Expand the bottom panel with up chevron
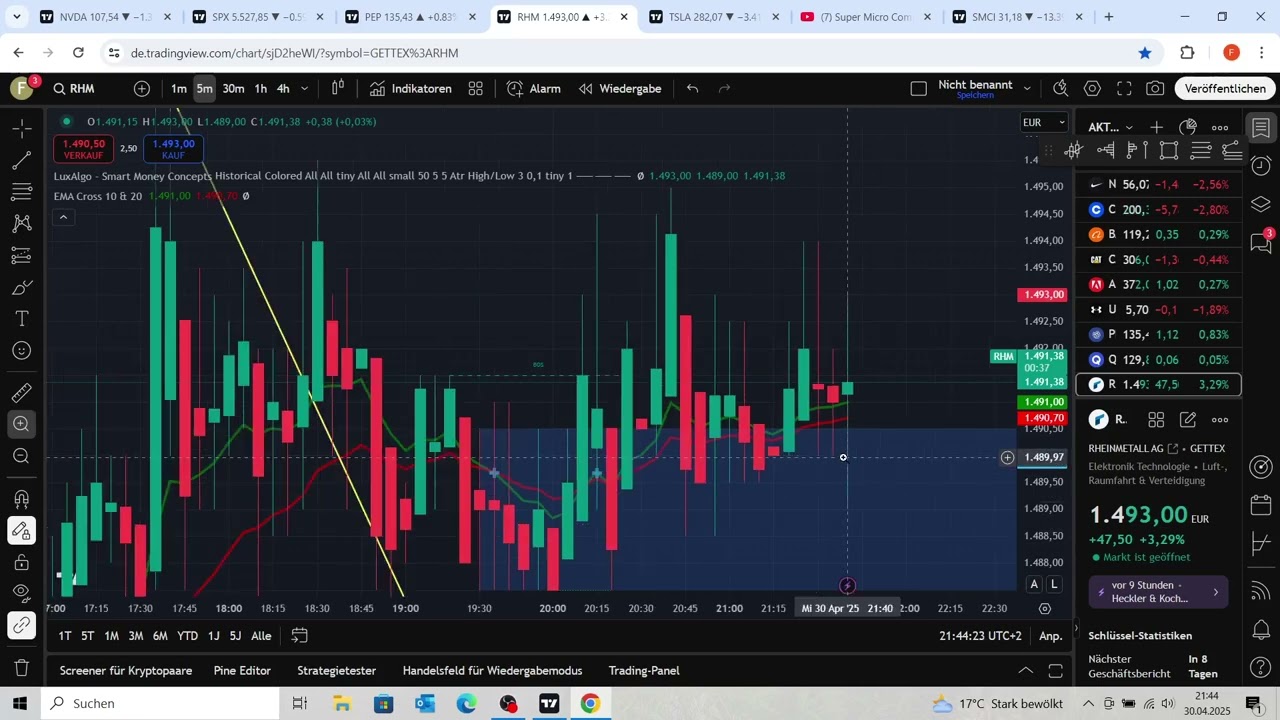1280x720 pixels. [x=1025, y=671]
